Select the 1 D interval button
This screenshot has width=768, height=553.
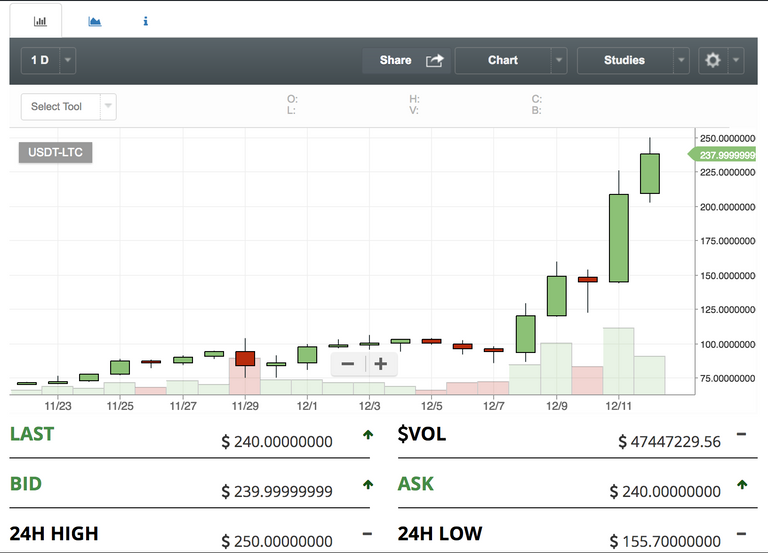(40, 60)
